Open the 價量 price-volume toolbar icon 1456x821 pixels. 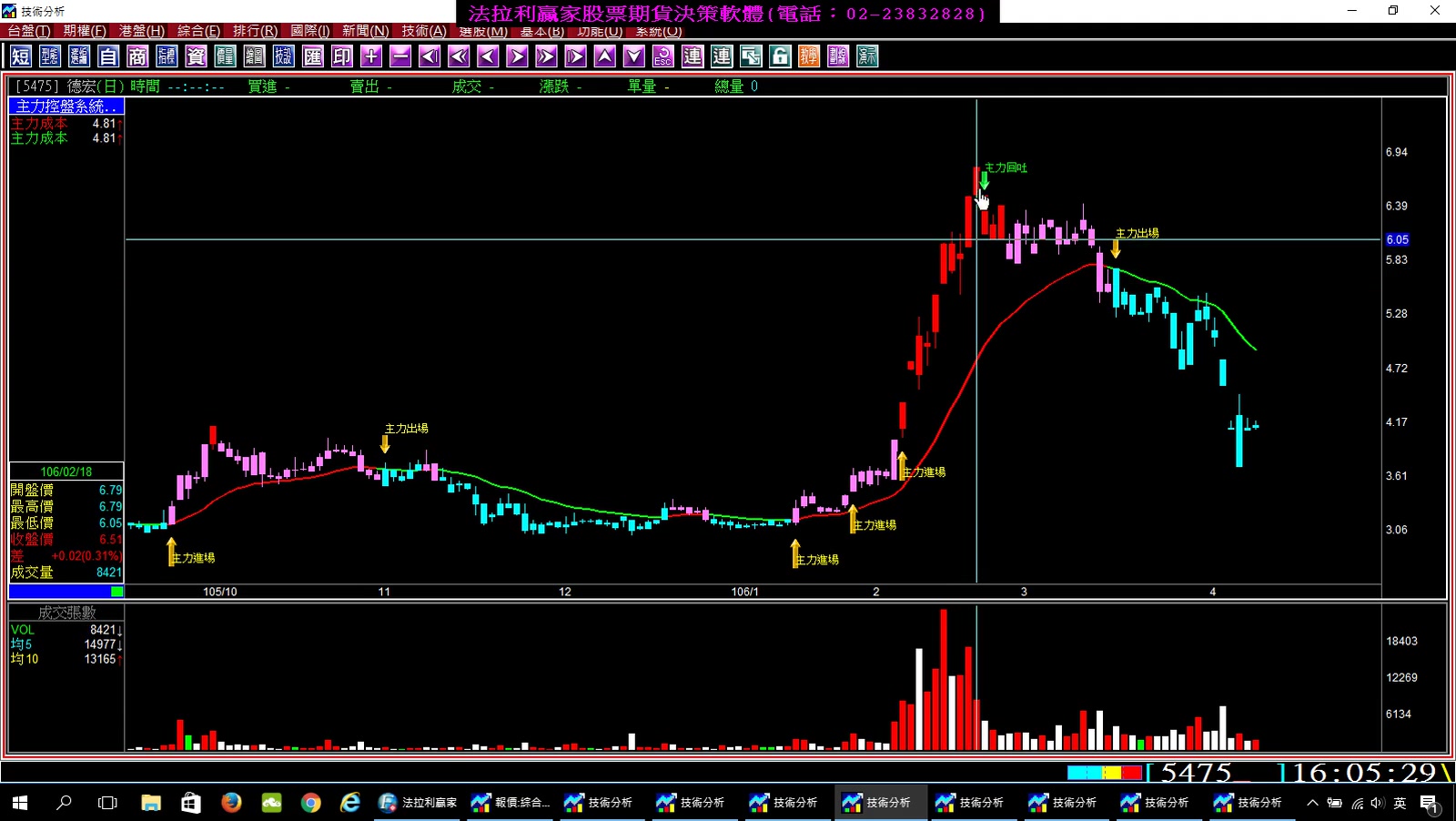225,56
